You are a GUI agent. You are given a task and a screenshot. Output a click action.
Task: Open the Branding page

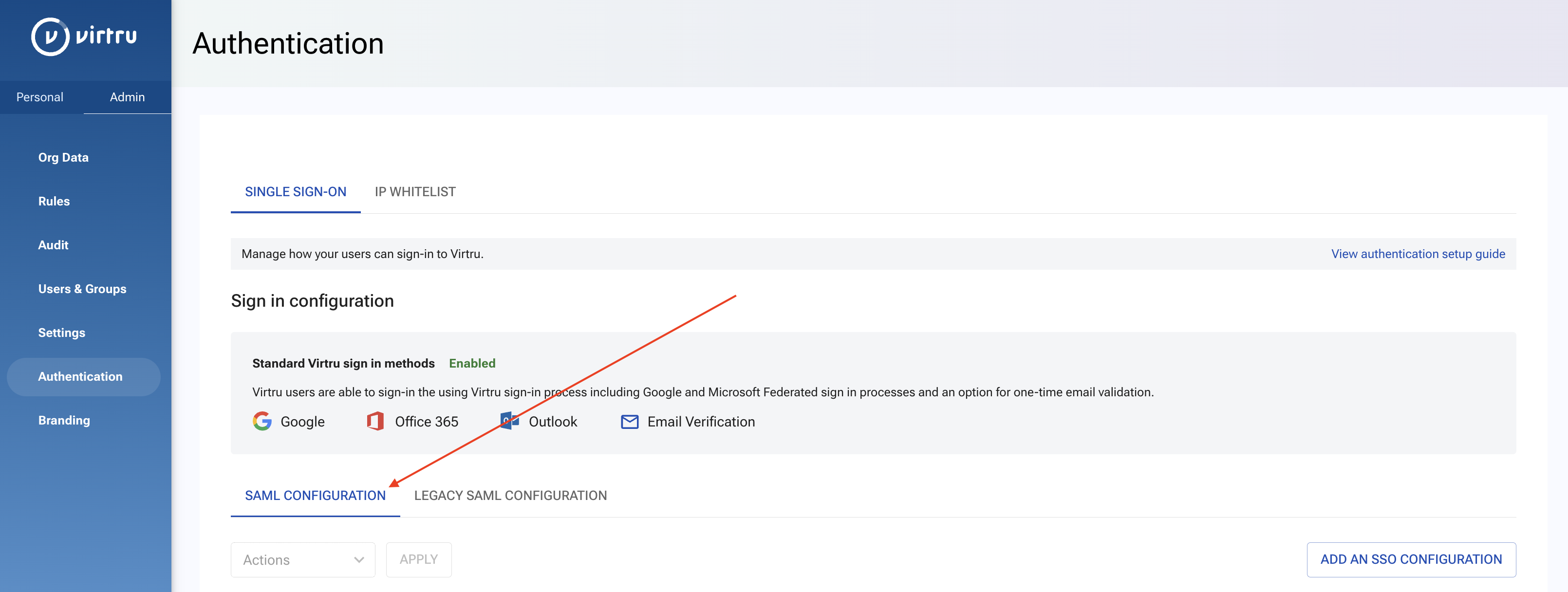coord(64,421)
